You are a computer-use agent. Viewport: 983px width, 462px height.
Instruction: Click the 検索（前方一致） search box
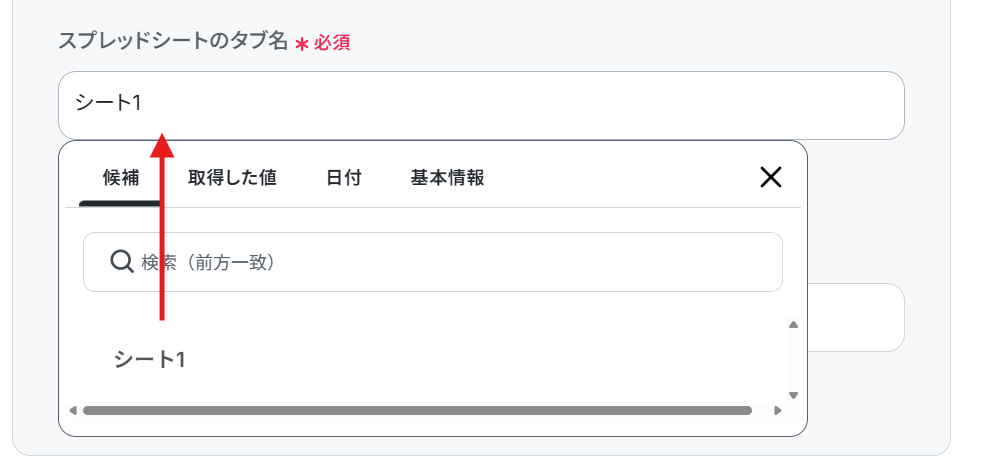[450, 262]
